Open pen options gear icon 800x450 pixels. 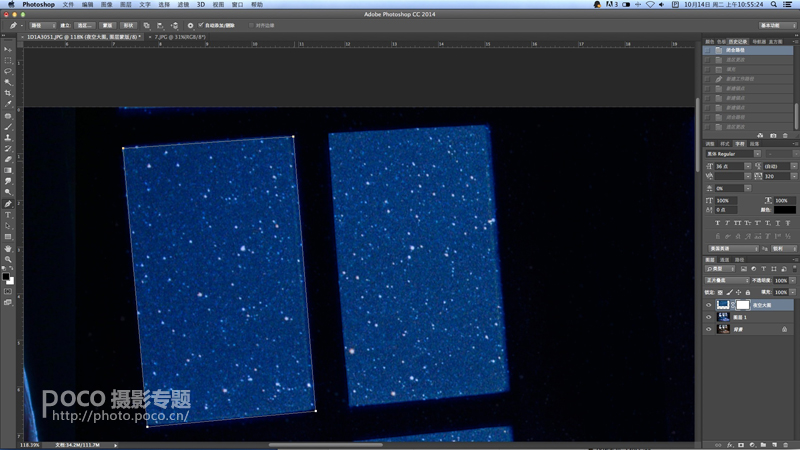[190, 25]
